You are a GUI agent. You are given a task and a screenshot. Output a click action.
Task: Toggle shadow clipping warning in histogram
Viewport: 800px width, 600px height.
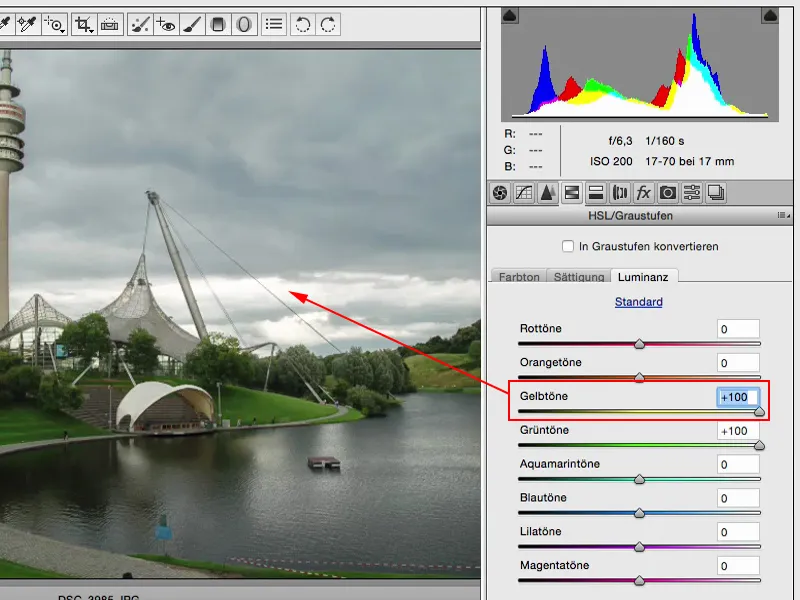click(510, 16)
